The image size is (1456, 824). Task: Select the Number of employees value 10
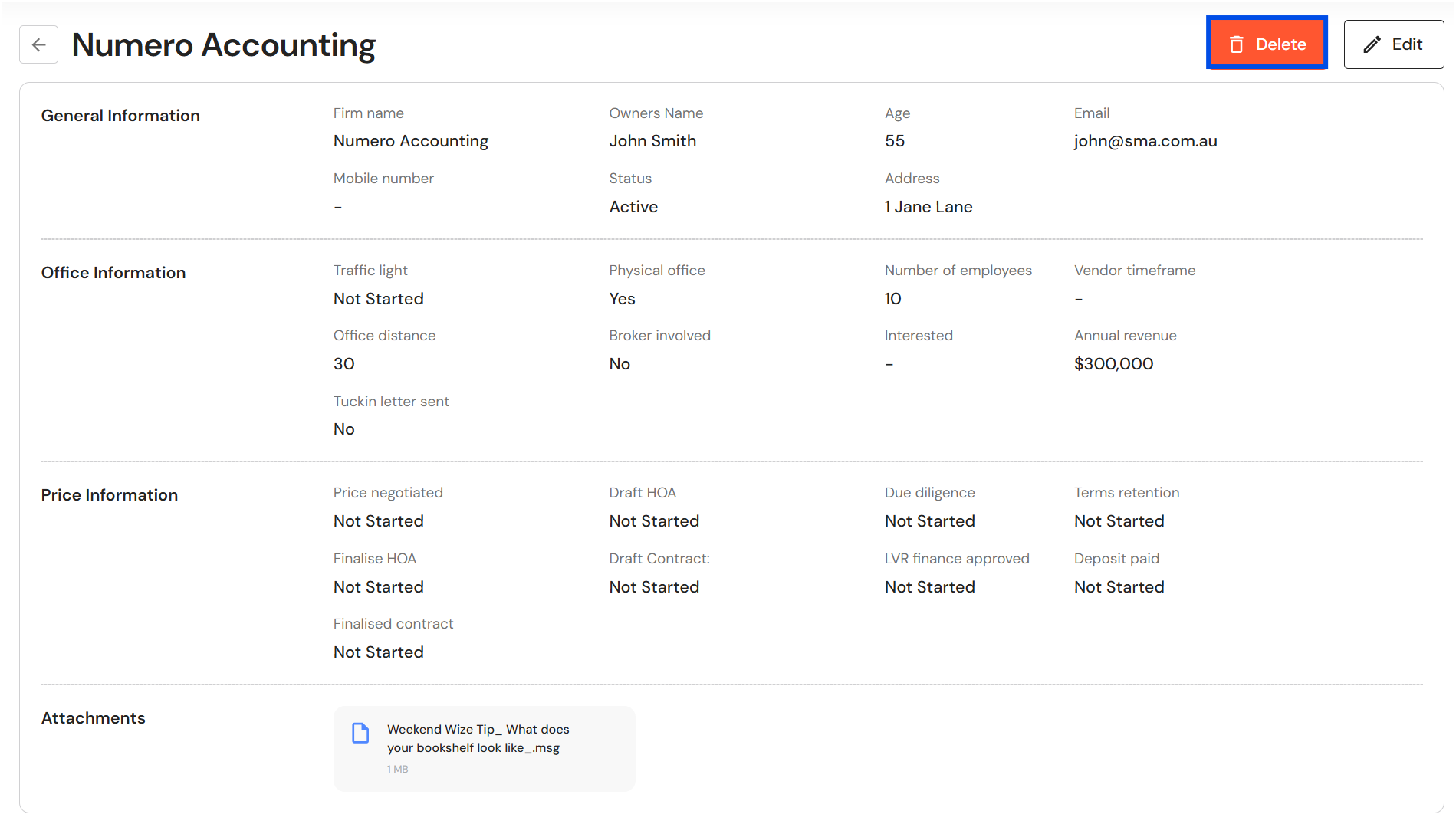(x=892, y=299)
